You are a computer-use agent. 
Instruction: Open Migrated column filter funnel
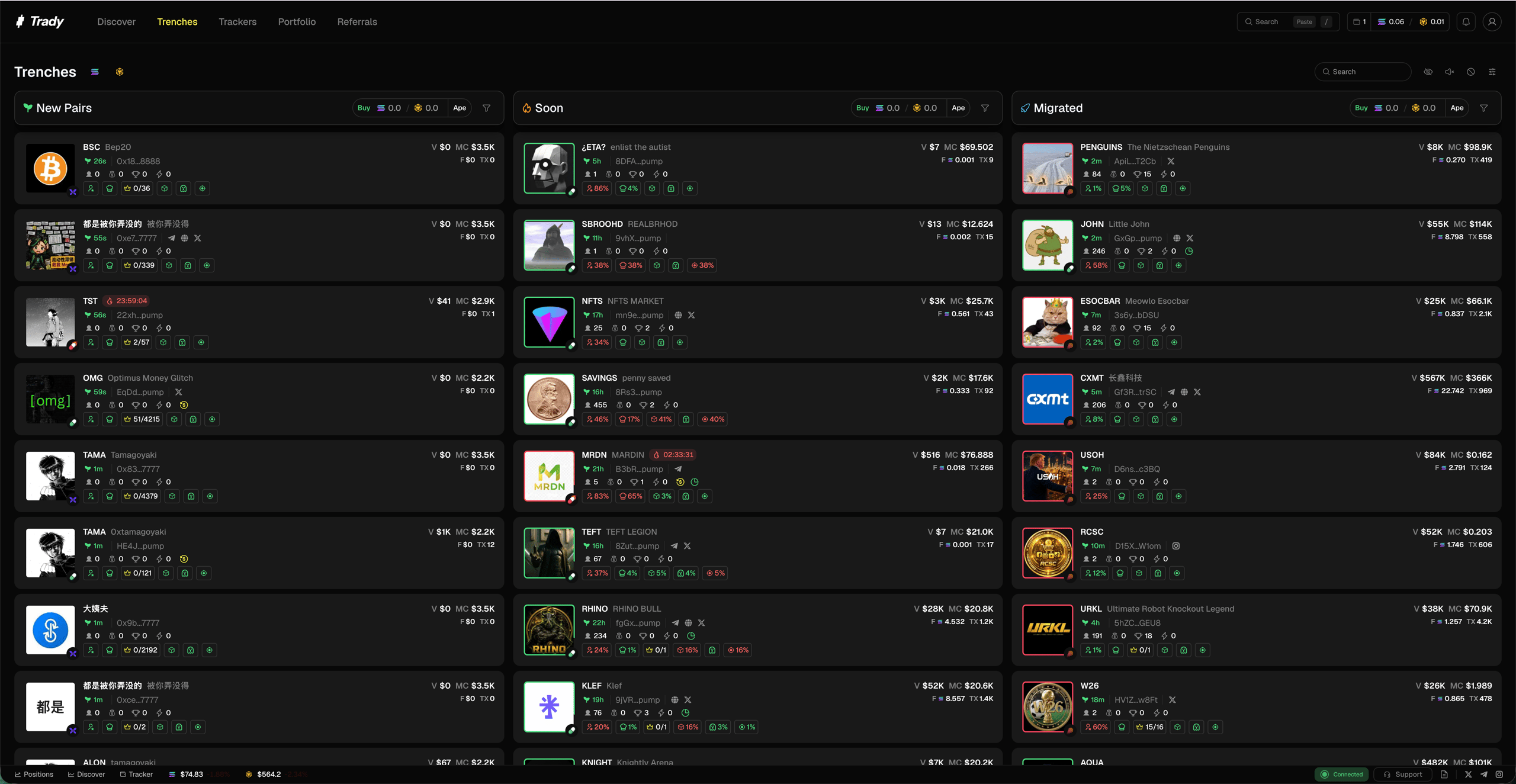click(1484, 108)
